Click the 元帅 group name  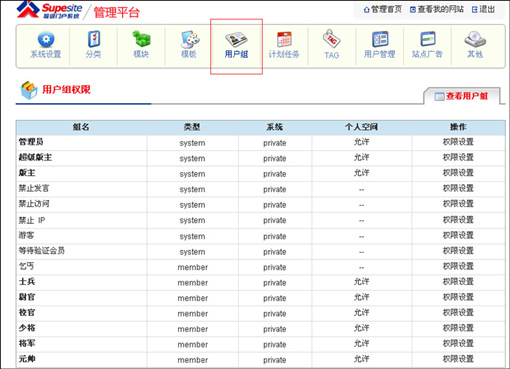(27, 359)
